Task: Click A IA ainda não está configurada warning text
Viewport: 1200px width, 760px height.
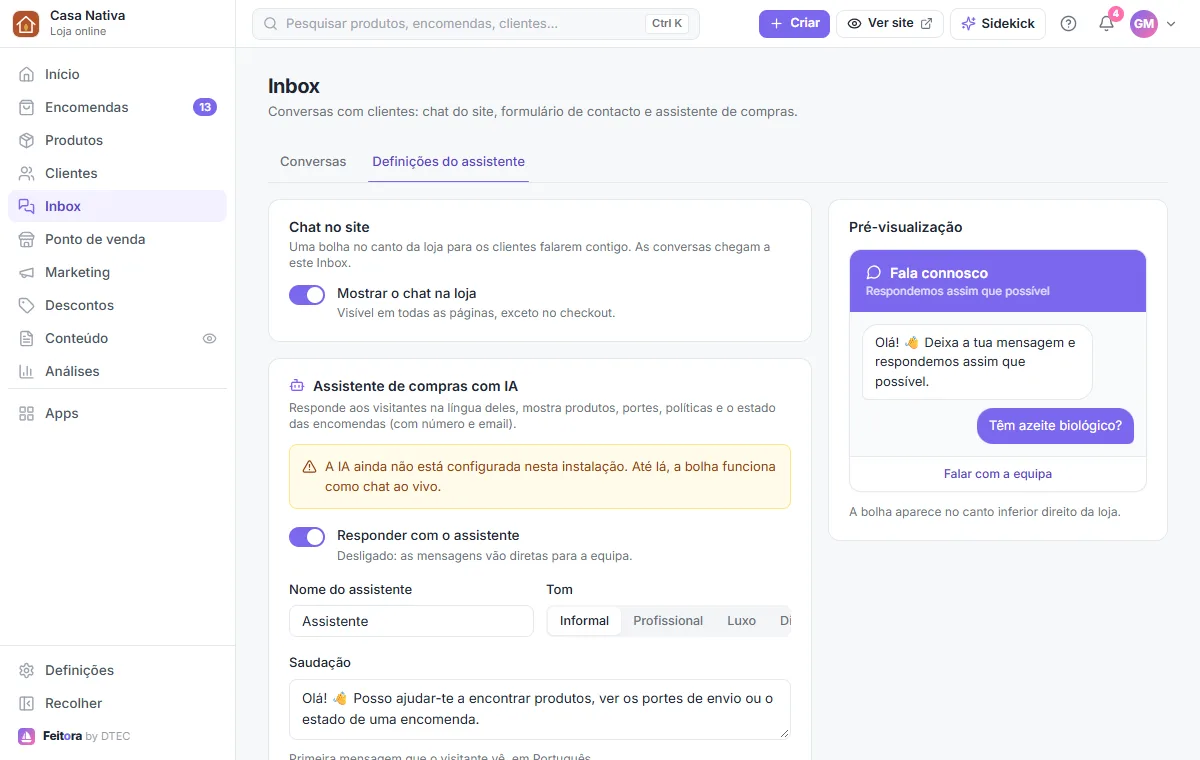Action: pyautogui.click(x=550, y=477)
